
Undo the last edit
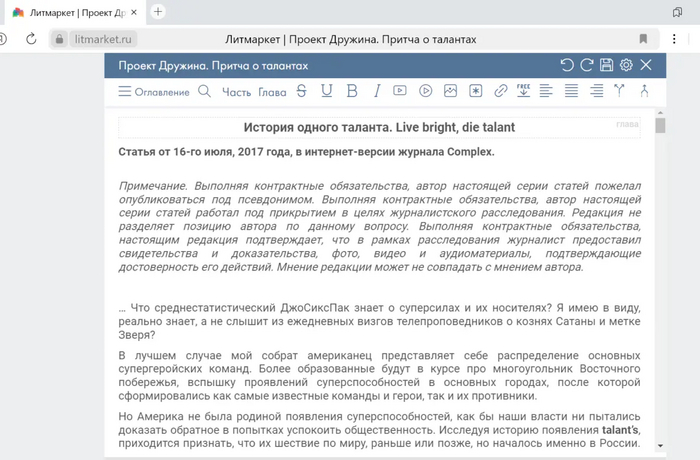click(567, 65)
